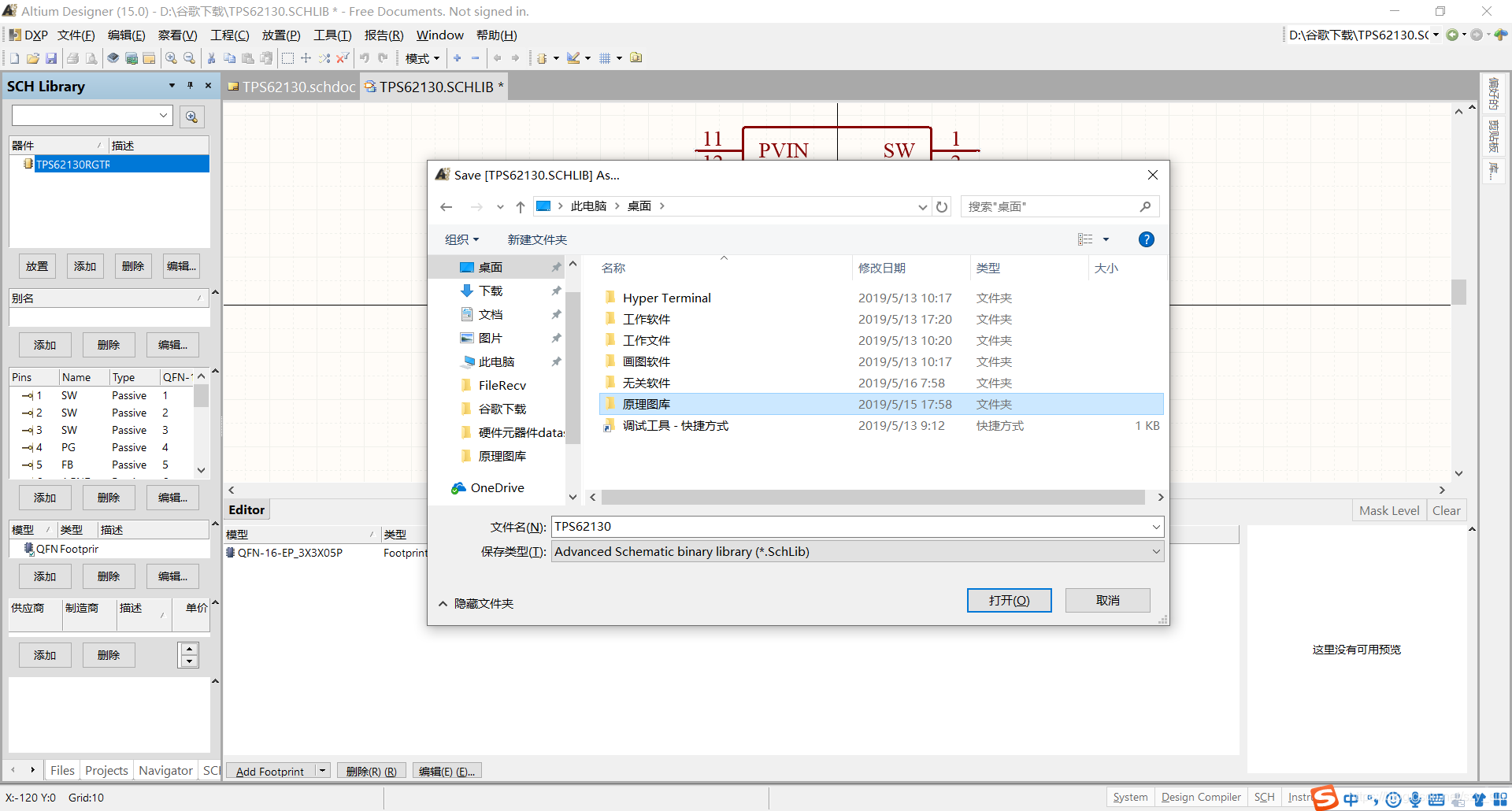Viewport: 1512px width, 811px height.
Task: Switch to the TPS62130.schdoc tab
Action: [x=292, y=87]
